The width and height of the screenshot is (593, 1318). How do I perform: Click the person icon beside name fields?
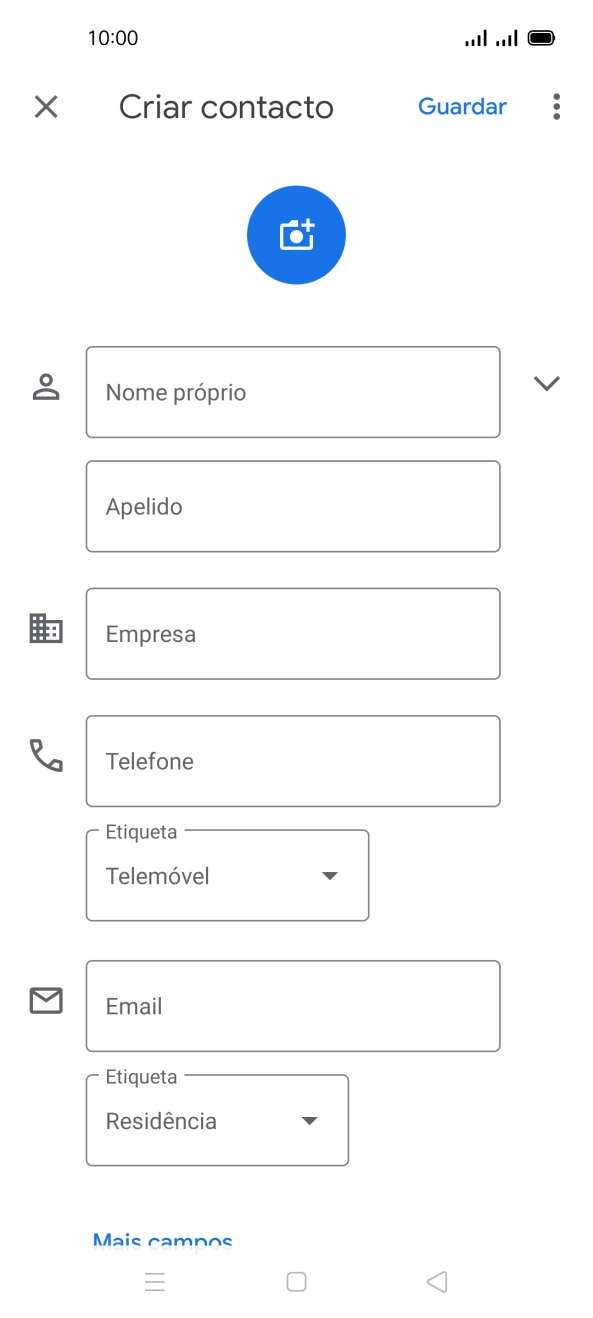coord(45,387)
